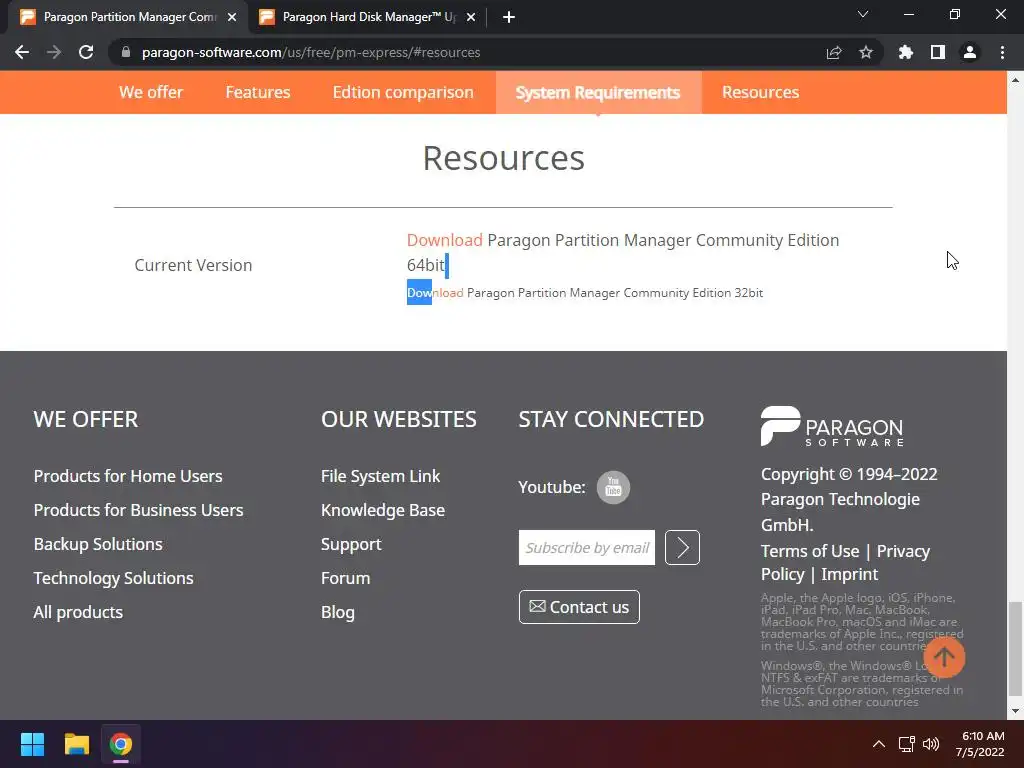Bookmark this page with the star

[866, 52]
